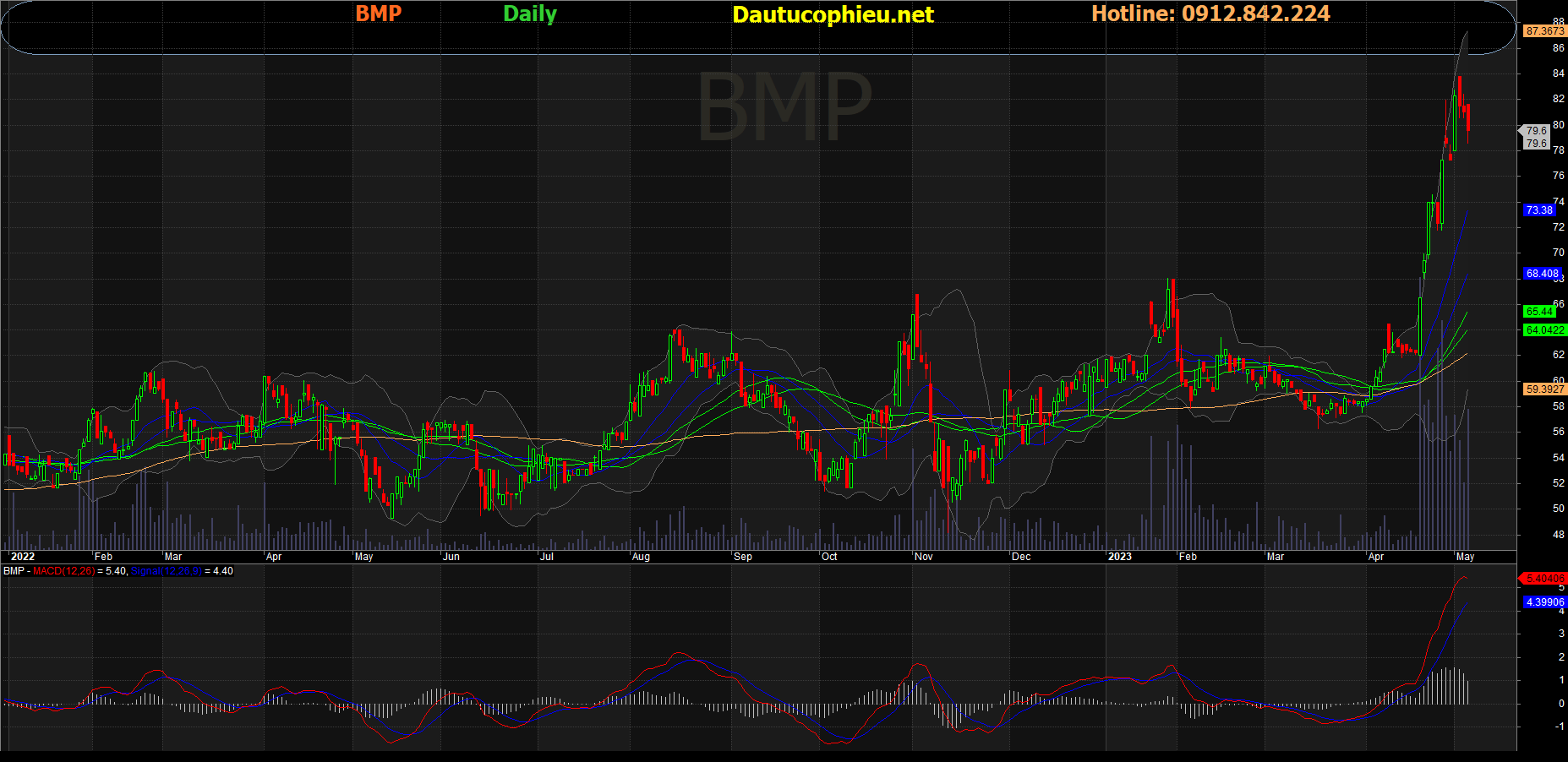Open the Dautucophieu.net website link

pyautogui.click(x=833, y=14)
